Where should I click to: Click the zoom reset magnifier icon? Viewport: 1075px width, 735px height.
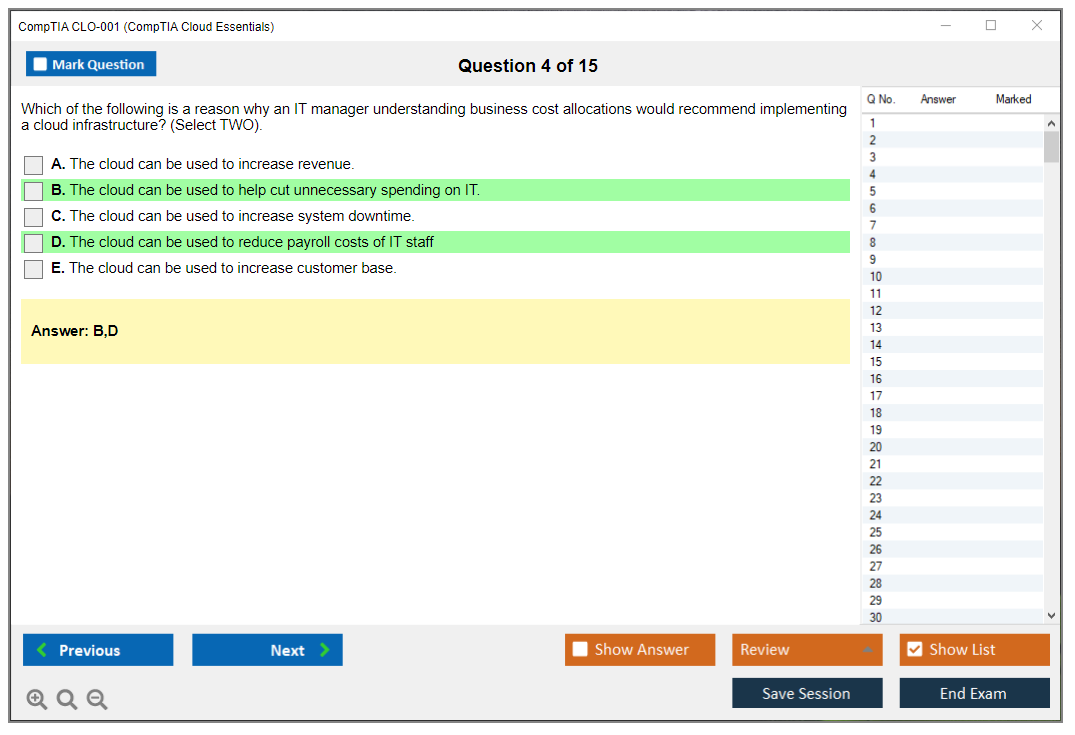tap(67, 700)
